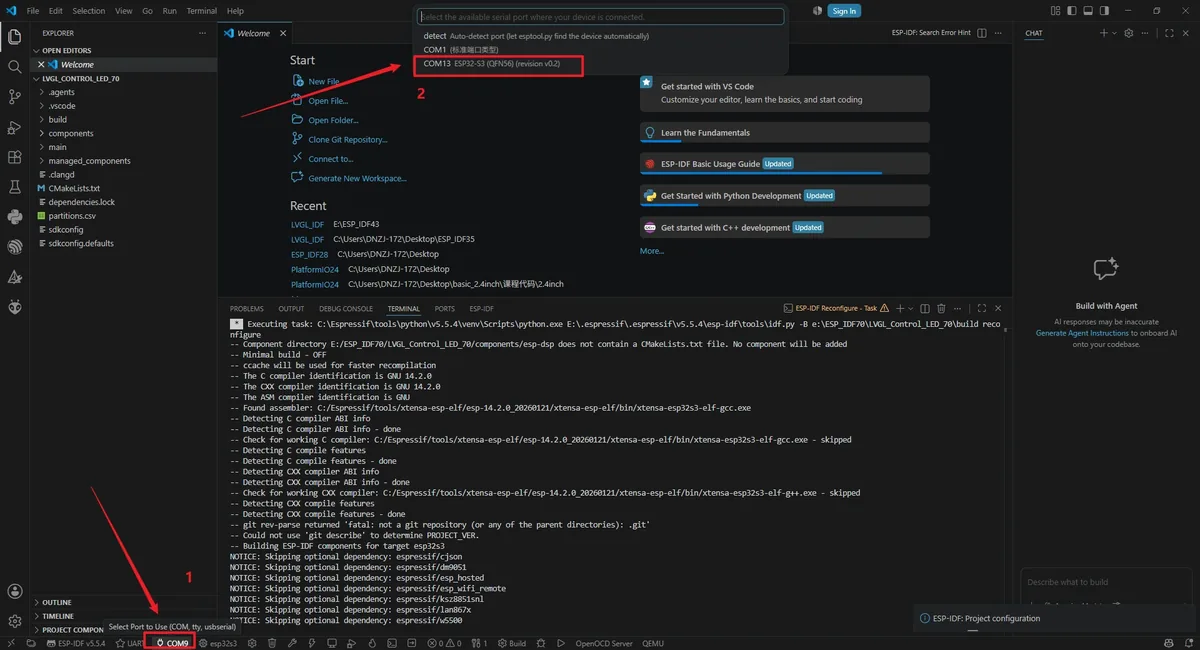
Task: Click the esp32s3 target in status bar
Action: 218,643
